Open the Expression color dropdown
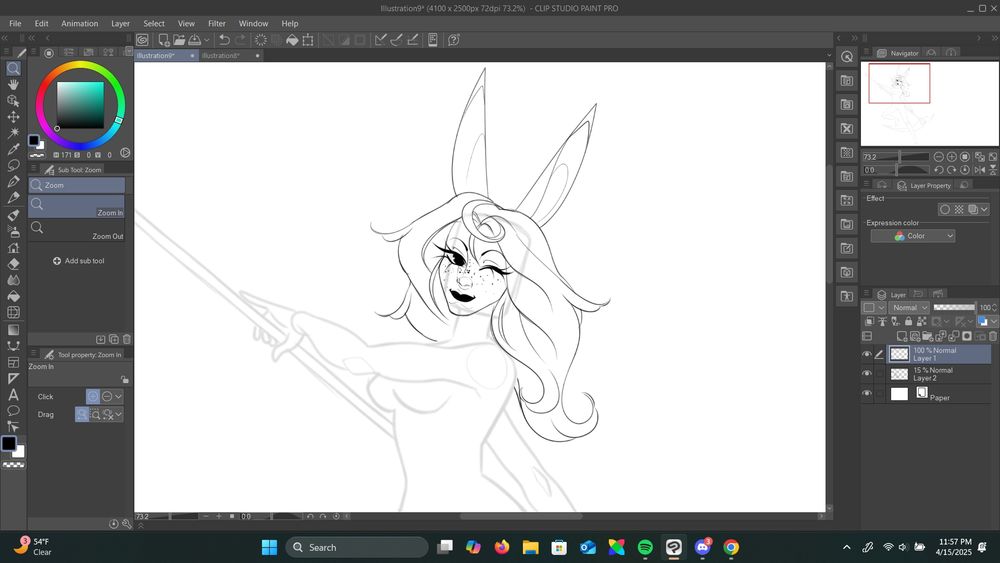This screenshot has width=1000, height=563. (912, 236)
